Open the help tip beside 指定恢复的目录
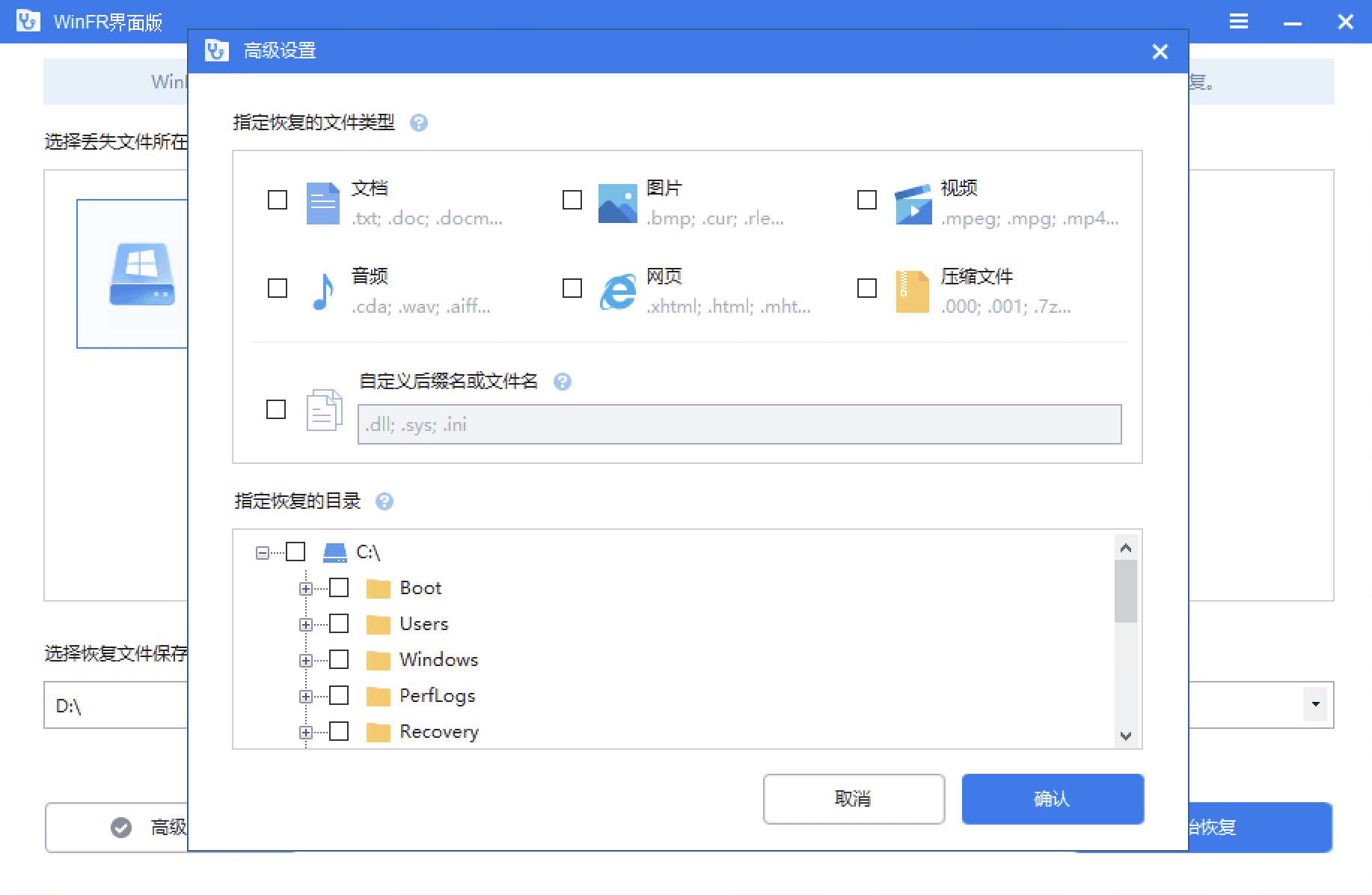This screenshot has width=1372, height=895. 385,502
